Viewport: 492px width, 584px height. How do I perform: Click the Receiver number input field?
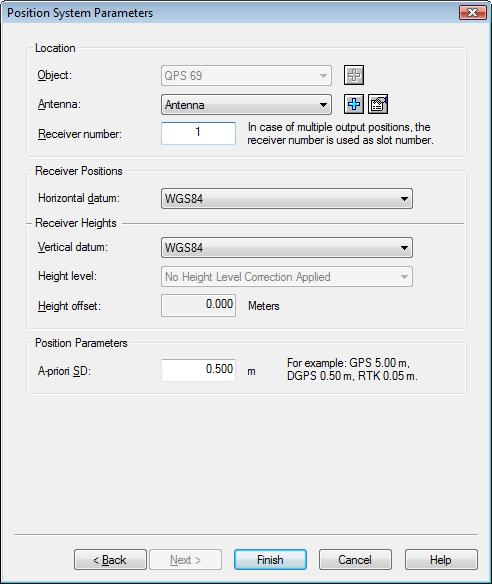199,133
